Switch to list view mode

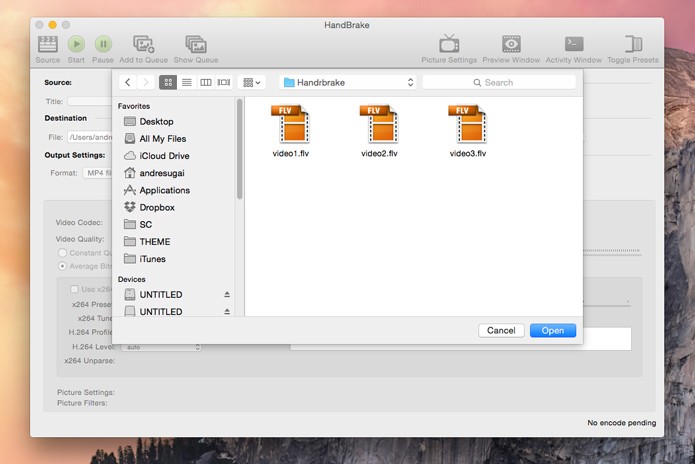[x=187, y=82]
